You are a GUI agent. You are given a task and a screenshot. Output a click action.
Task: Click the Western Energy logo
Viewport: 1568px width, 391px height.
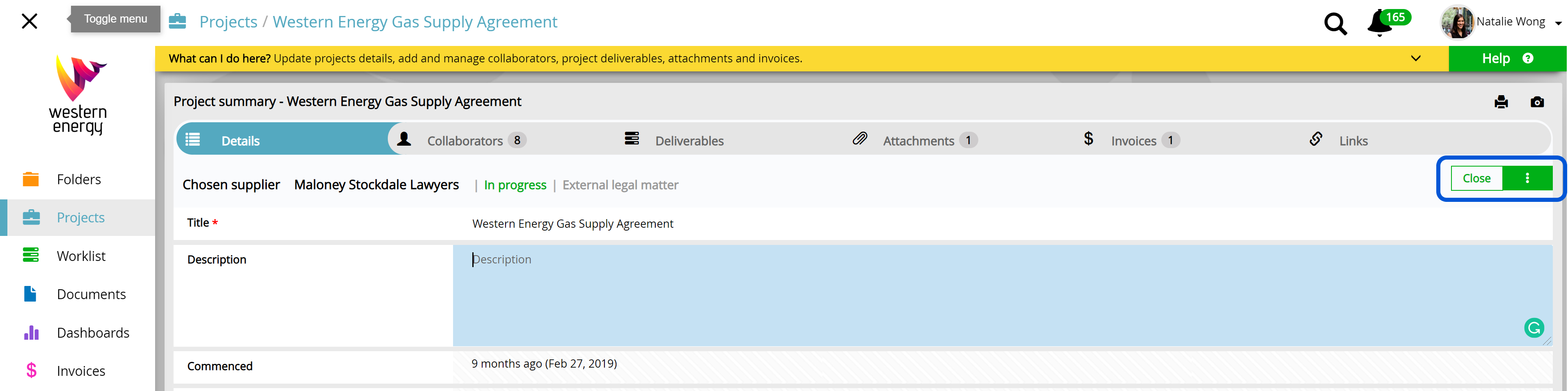[x=78, y=94]
